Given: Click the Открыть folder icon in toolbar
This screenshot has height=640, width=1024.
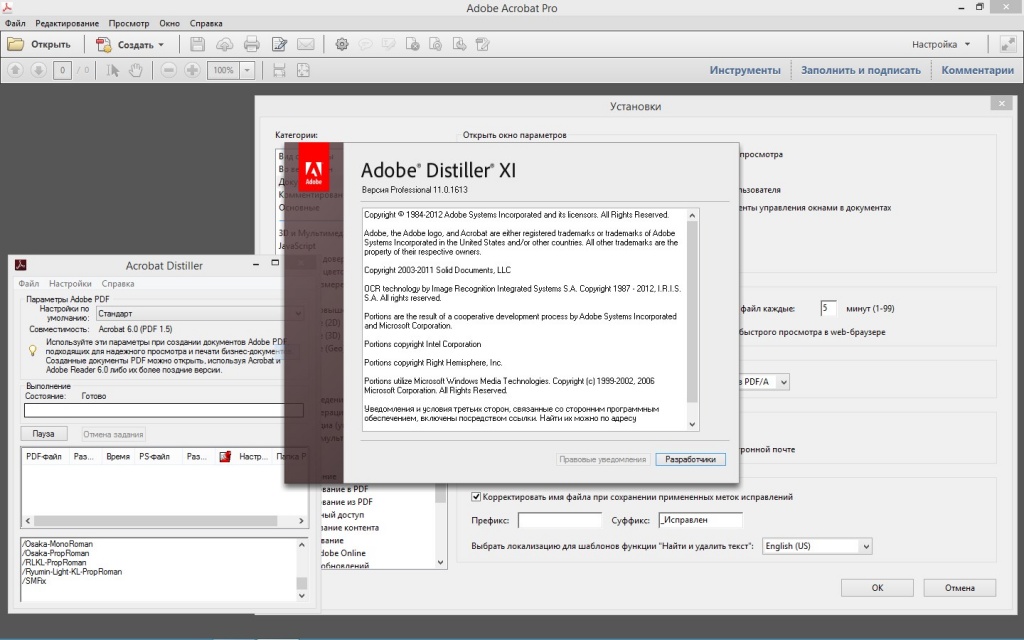Looking at the screenshot, I should click(16, 44).
